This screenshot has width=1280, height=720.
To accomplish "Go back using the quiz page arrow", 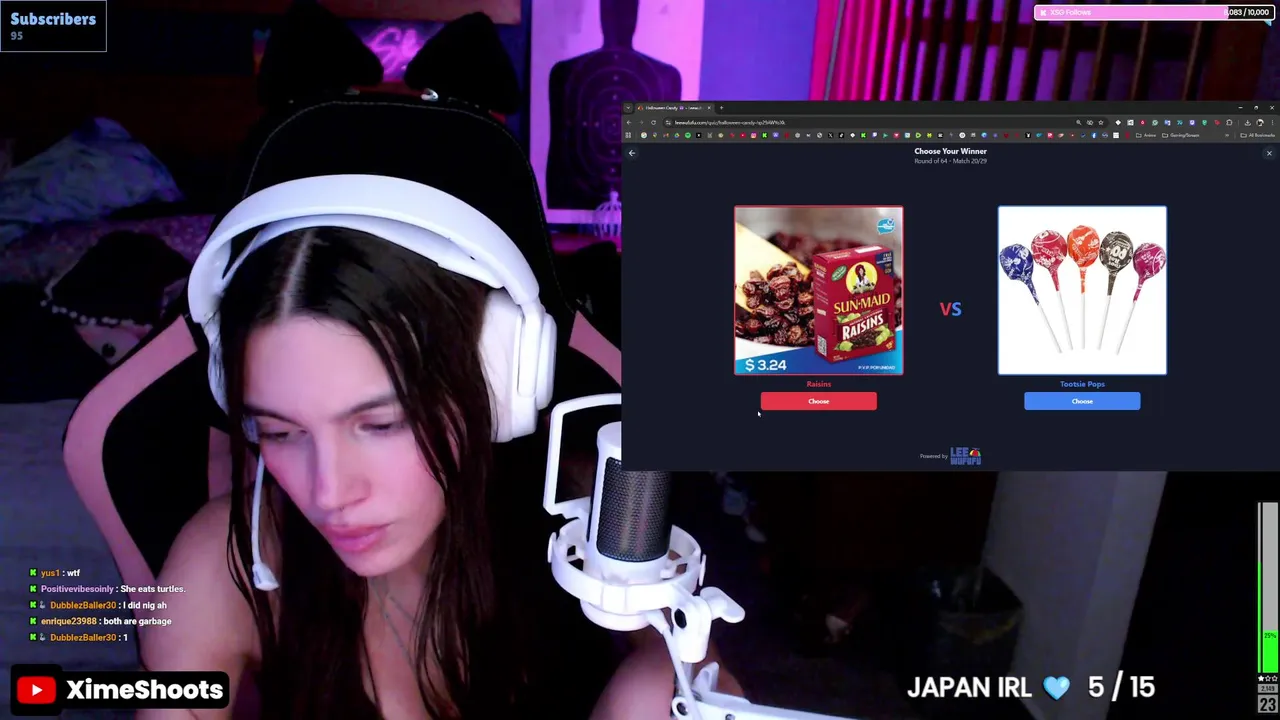I will tap(631, 153).
